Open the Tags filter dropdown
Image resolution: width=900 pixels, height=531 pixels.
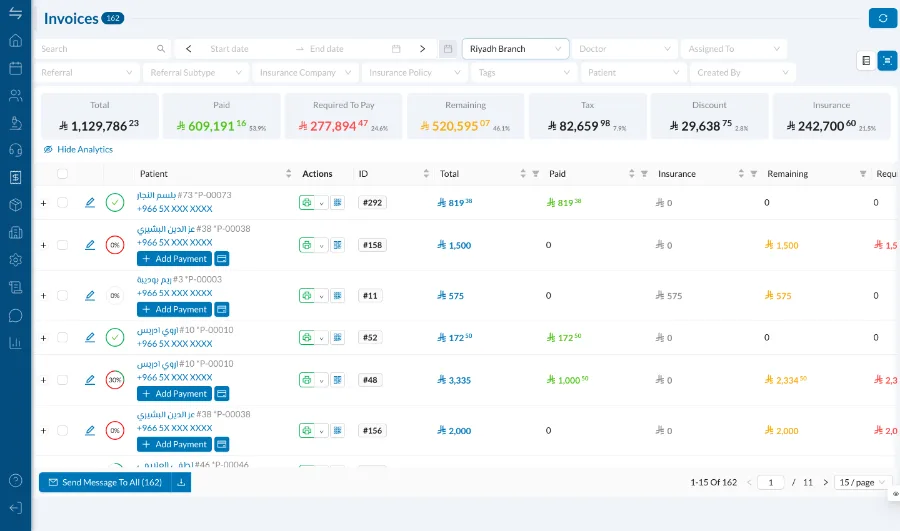pyautogui.click(x=524, y=72)
